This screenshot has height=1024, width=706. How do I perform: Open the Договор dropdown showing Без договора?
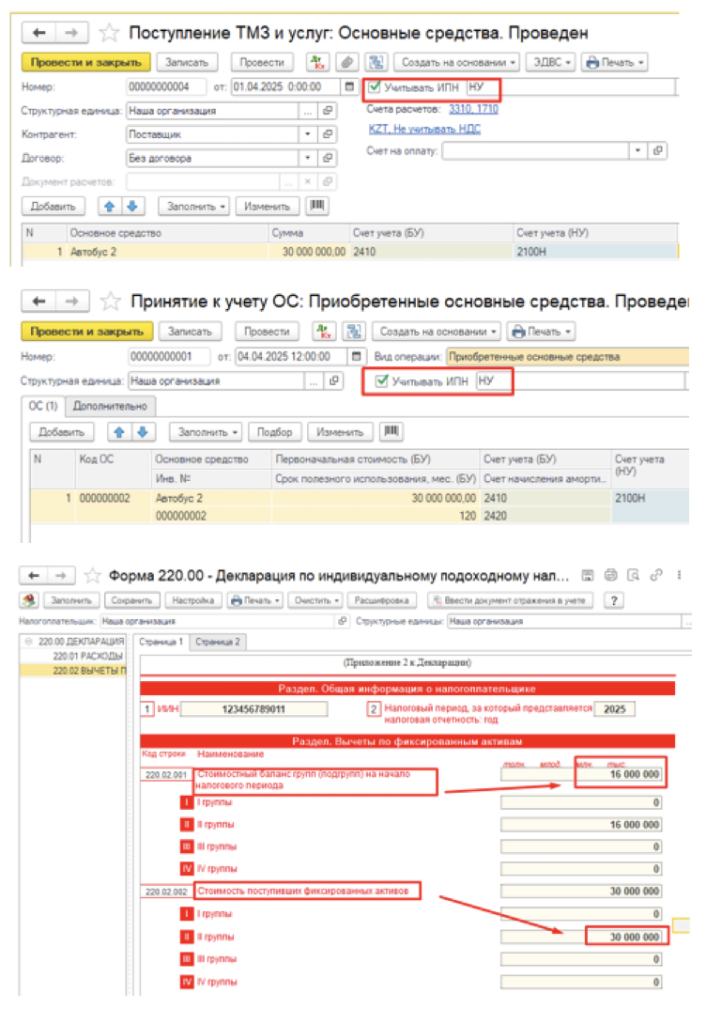click(306, 158)
